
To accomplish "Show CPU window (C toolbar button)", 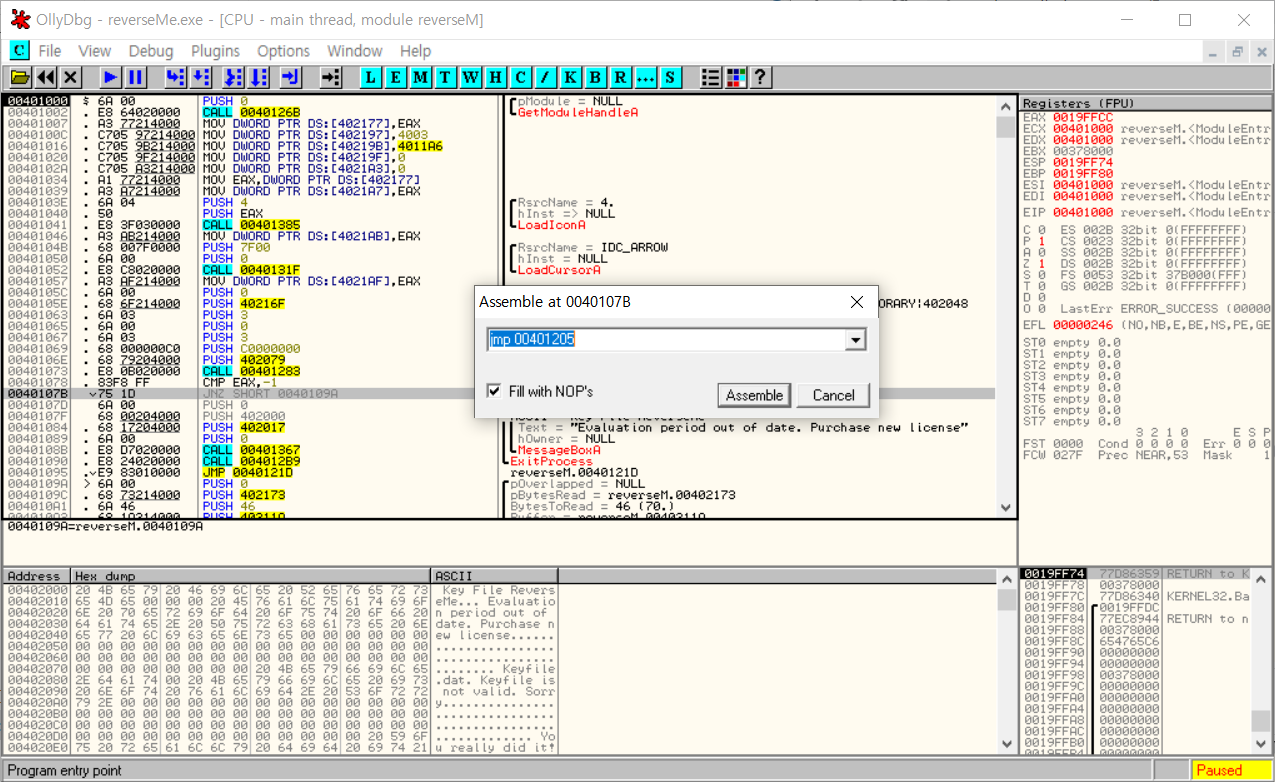I will click(521, 77).
